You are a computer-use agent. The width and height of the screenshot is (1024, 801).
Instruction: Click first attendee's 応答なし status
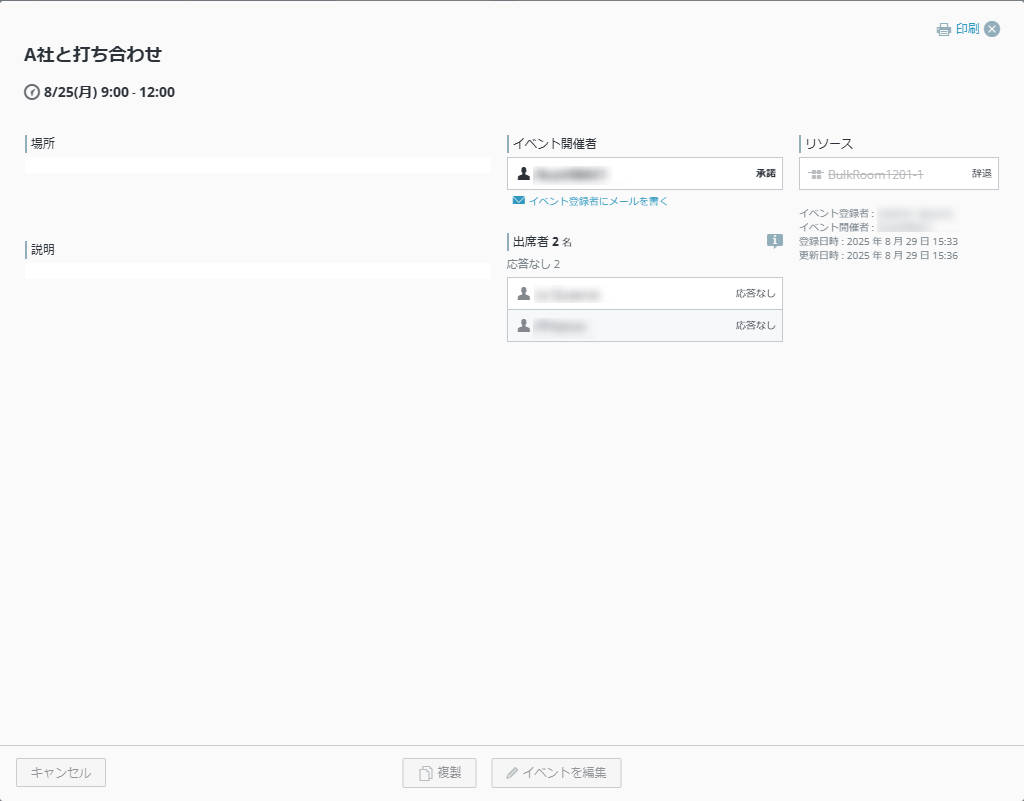(756, 294)
